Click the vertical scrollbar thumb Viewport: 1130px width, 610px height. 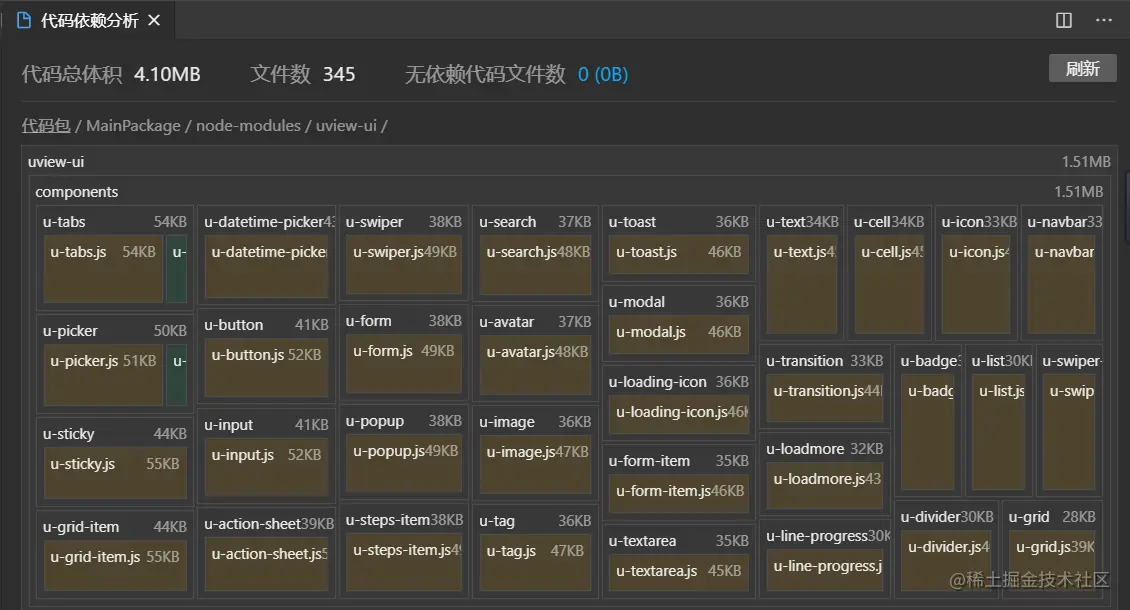[1126, 209]
